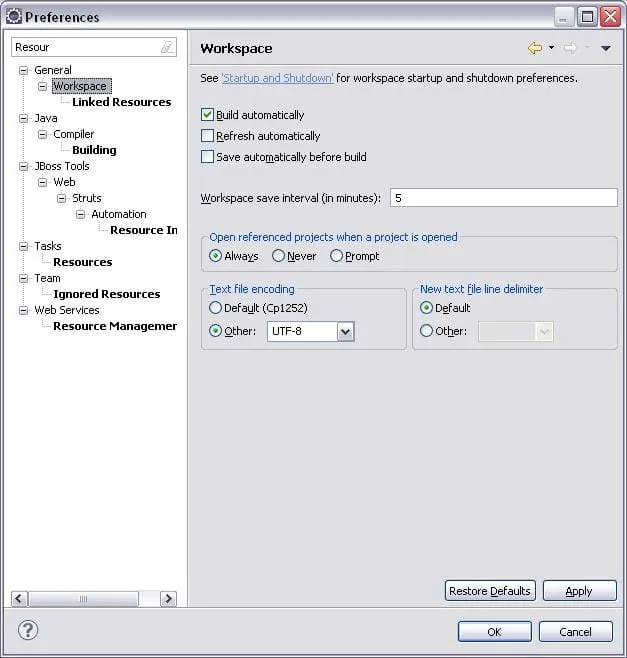627x658 pixels.
Task: Open Linked Resources preference page
Action: click(122, 102)
